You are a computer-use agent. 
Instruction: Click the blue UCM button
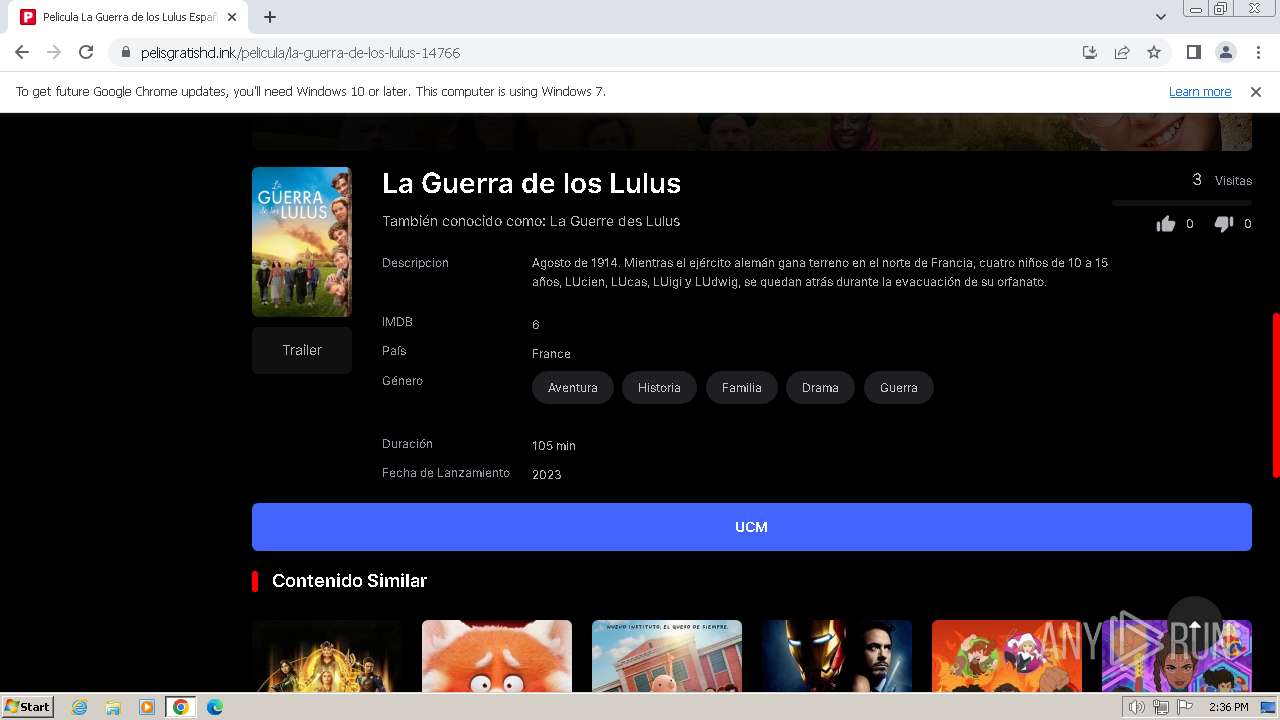tap(752, 527)
